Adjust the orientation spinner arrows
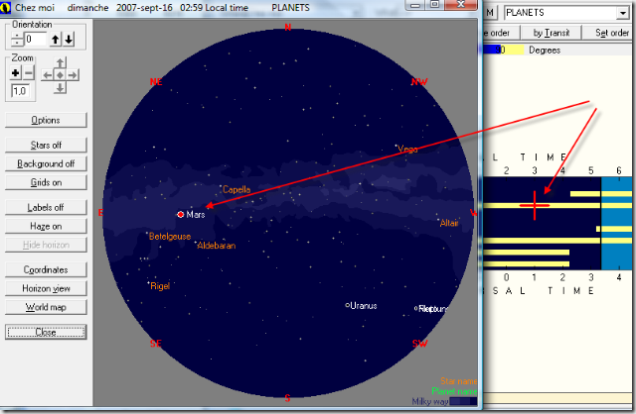The image size is (636, 414). pyautogui.click(x=16, y=39)
